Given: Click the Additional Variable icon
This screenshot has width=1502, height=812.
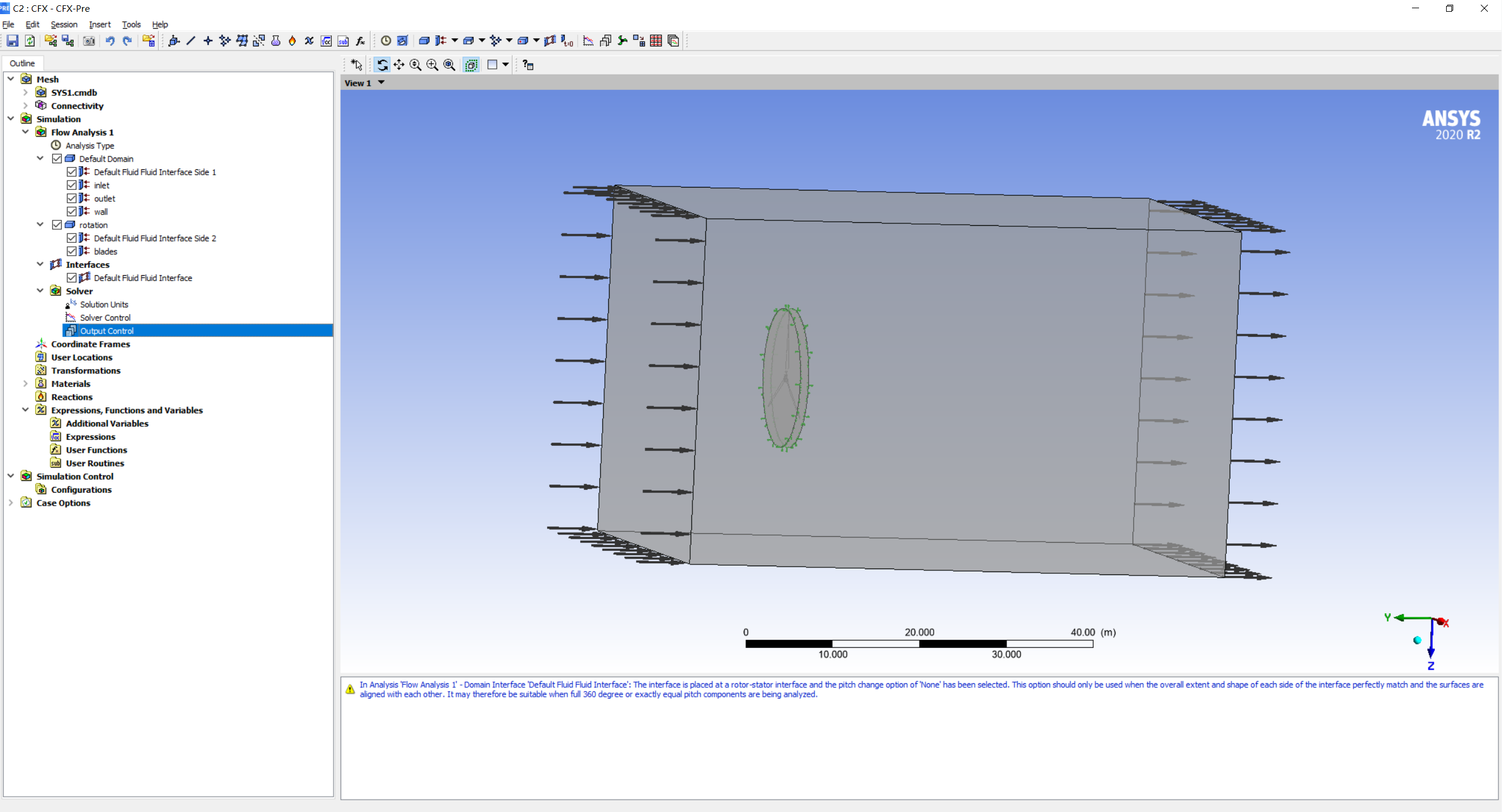Looking at the screenshot, I should click(309, 41).
